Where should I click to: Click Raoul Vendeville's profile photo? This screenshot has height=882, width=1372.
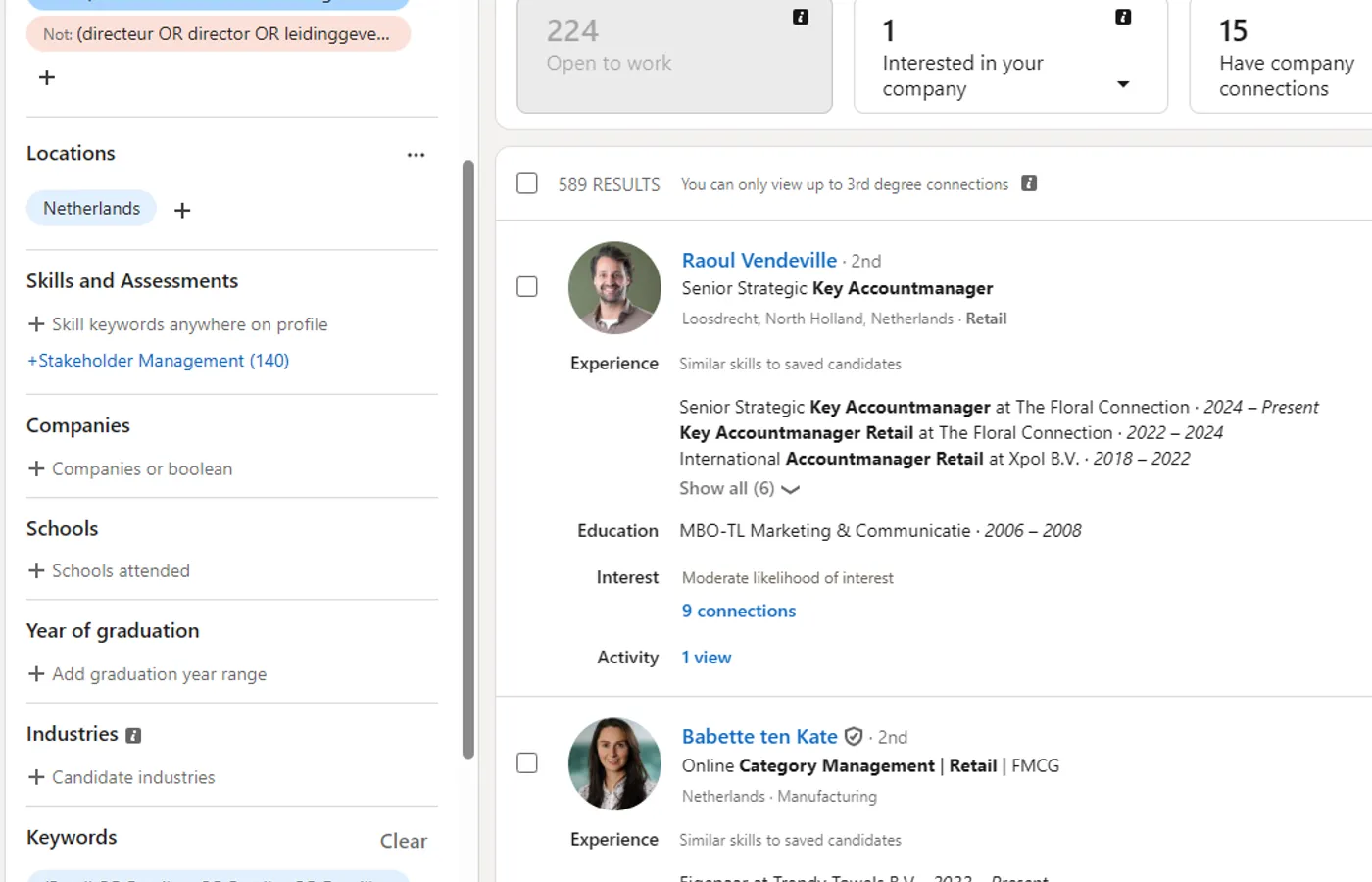[x=614, y=287]
